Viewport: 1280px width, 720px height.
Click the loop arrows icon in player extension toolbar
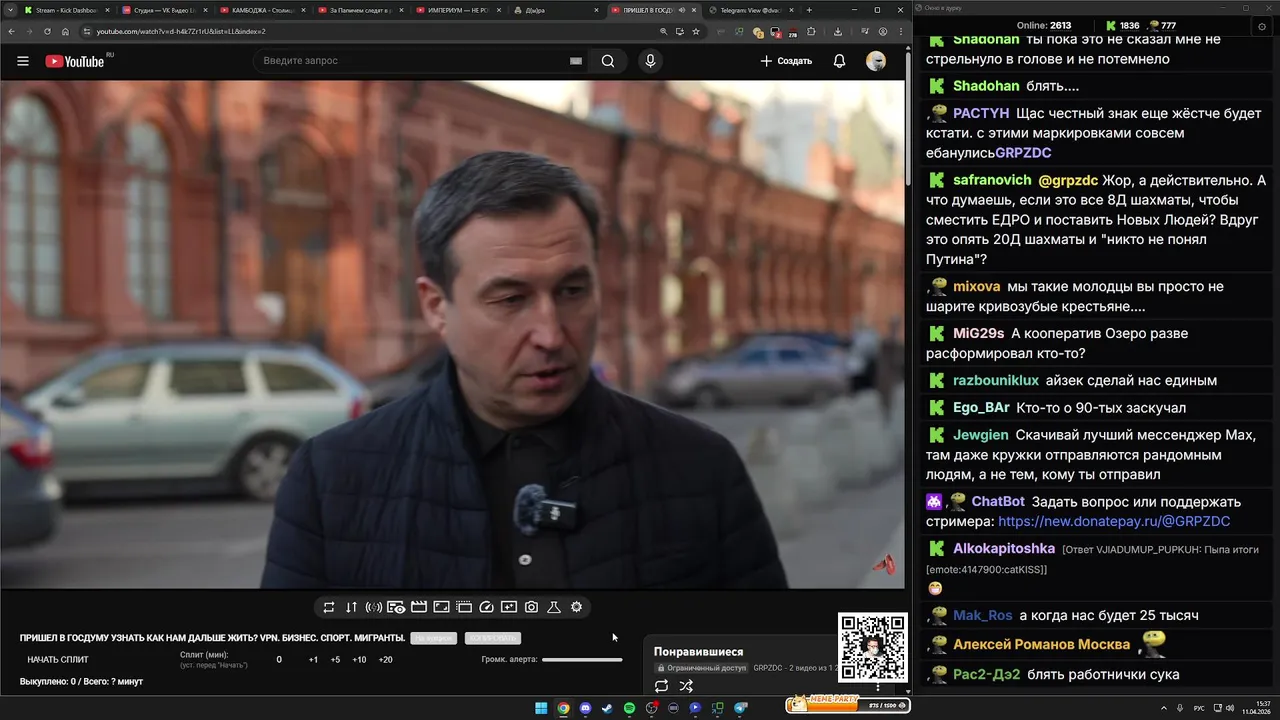point(329,607)
